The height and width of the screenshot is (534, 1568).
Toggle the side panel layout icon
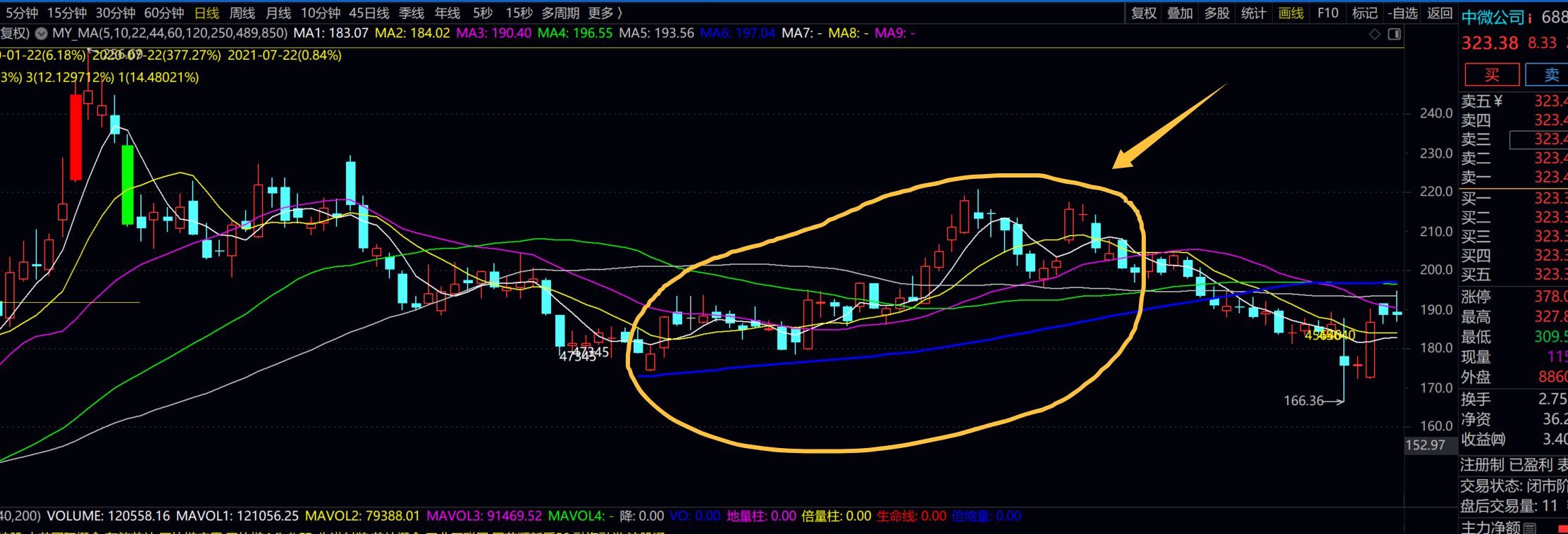[x=1394, y=34]
